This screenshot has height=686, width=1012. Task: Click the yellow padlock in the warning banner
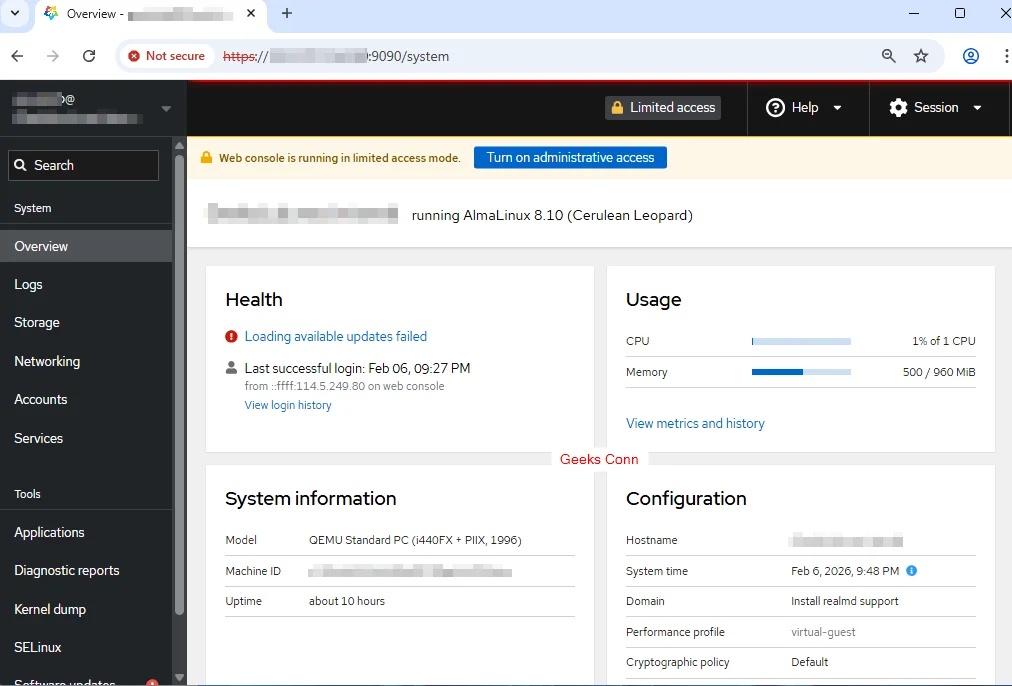click(x=205, y=157)
